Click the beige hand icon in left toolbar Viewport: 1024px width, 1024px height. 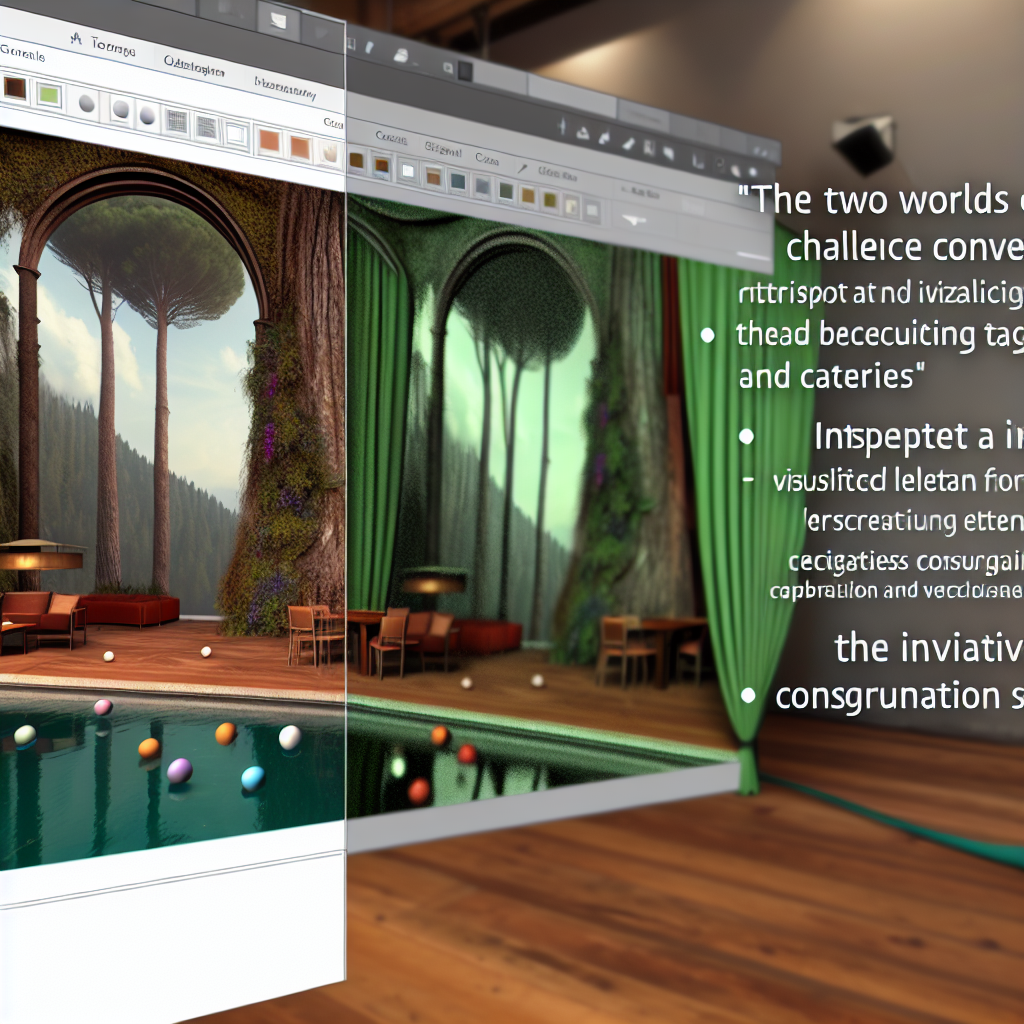pyautogui.click(x=328, y=152)
